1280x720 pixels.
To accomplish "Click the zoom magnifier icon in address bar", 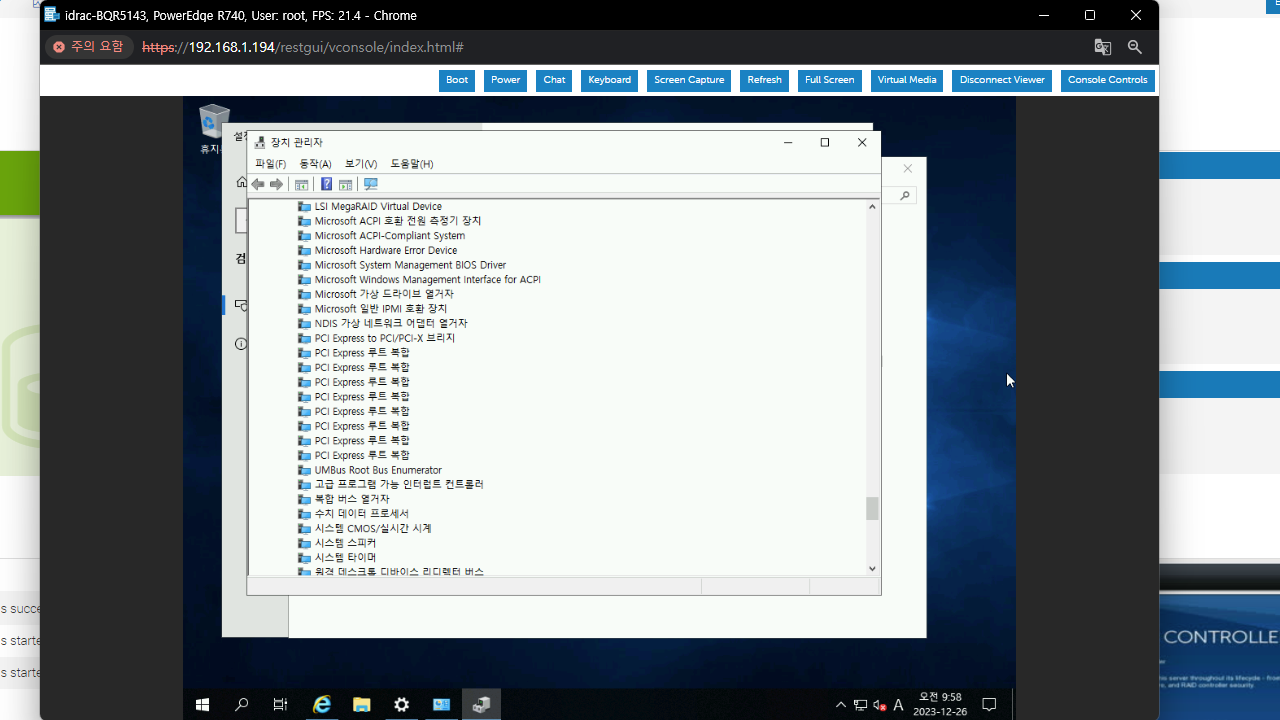I will pyautogui.click(x=1135, y=47).
